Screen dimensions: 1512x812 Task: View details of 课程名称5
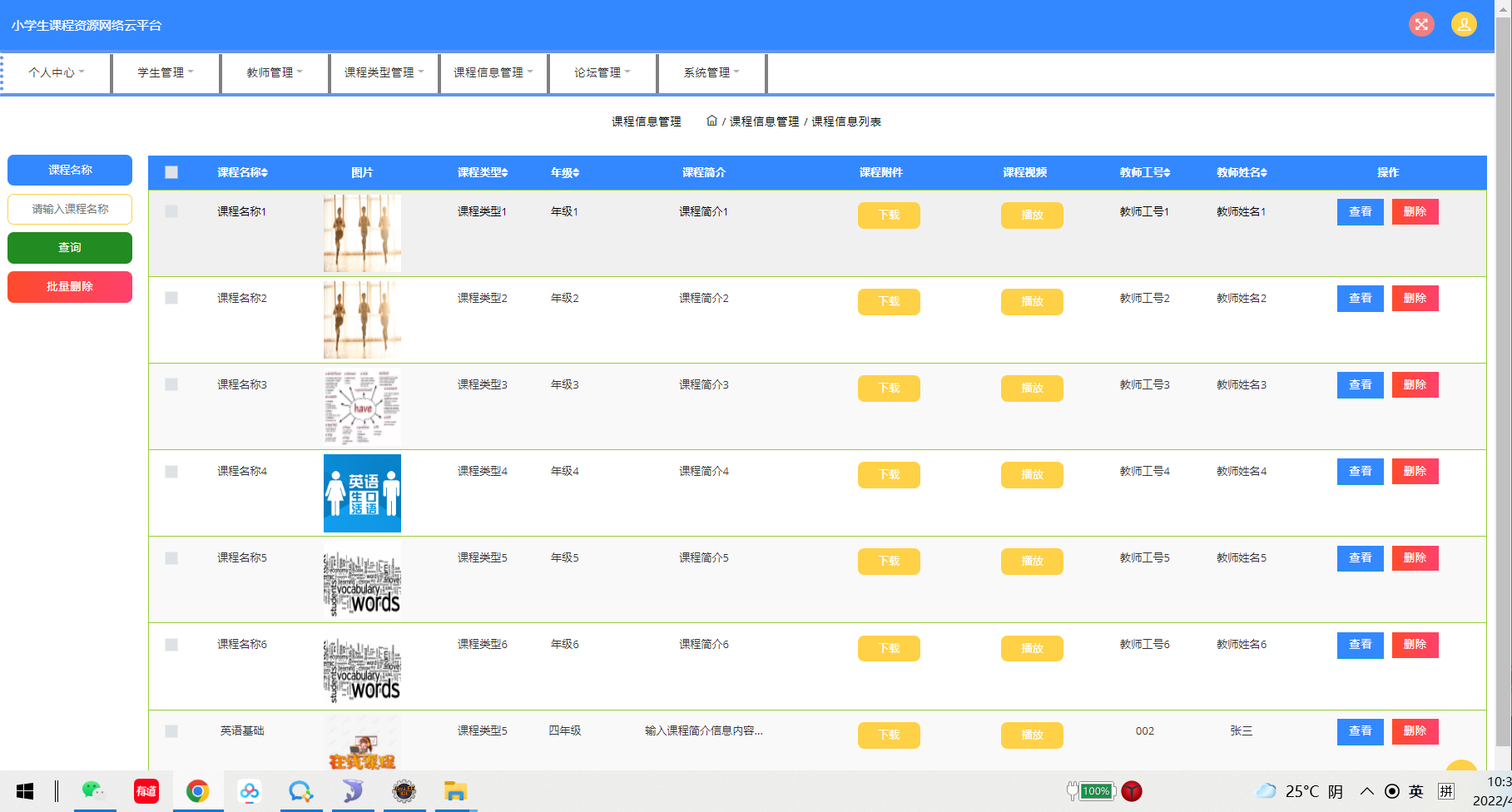(1360, 558)
